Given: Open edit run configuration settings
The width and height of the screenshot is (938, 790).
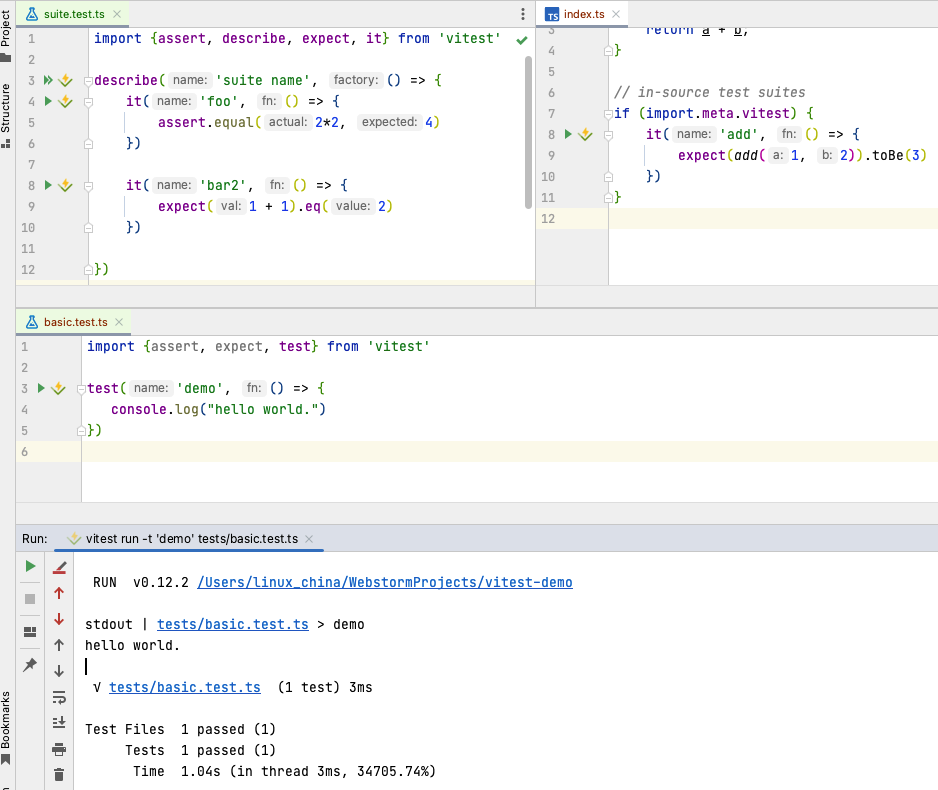Looking at the screenshot, I should pos(59,568).
